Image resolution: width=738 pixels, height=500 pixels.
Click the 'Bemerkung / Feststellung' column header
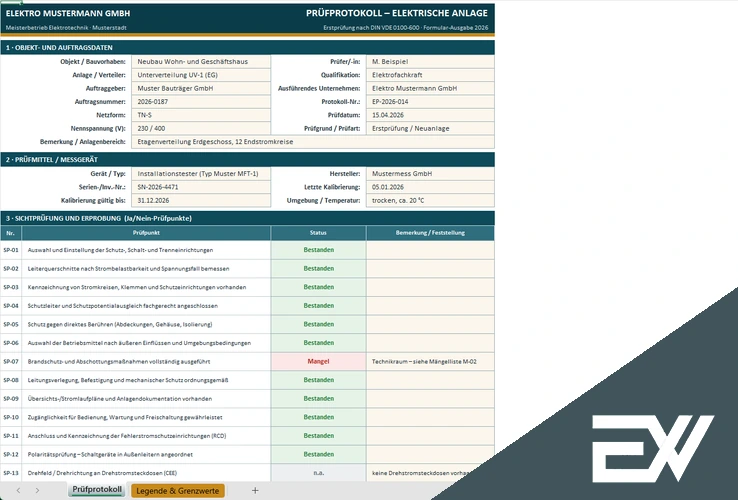[430, 233]
